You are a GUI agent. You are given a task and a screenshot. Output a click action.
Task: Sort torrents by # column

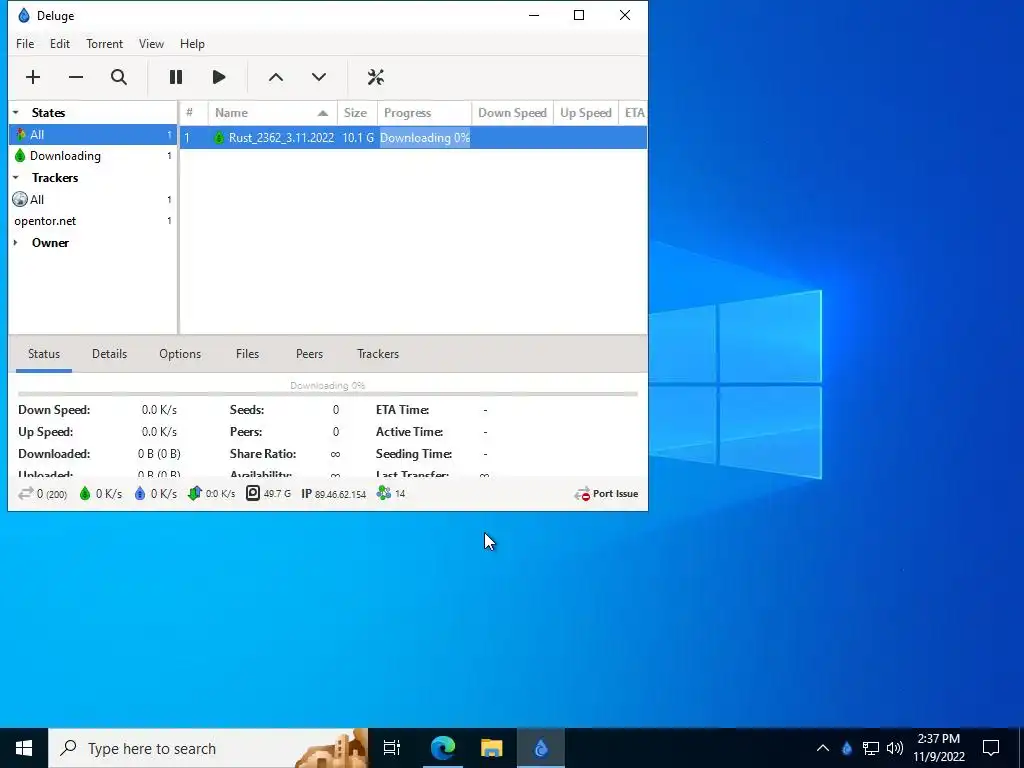coord(194,113)
